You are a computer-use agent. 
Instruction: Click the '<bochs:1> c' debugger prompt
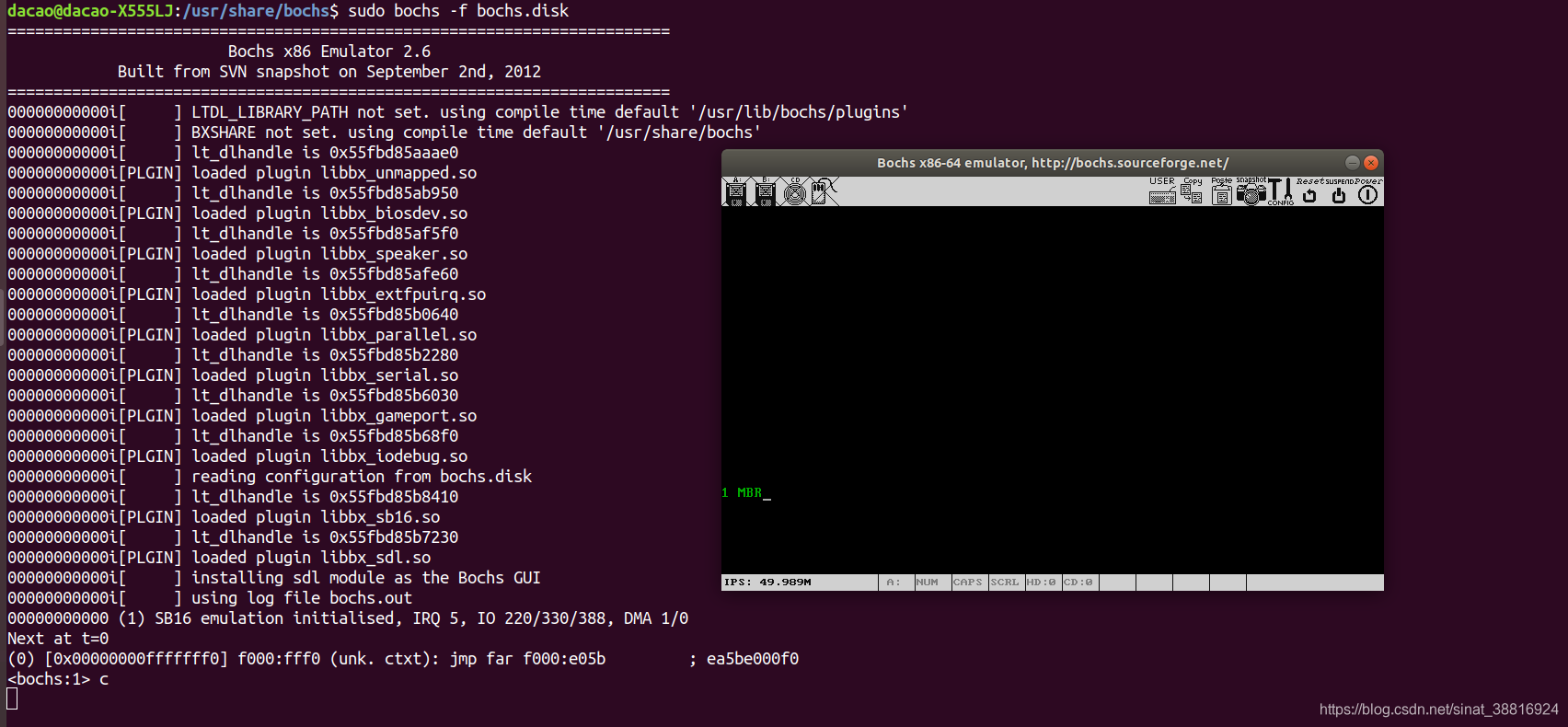[x=58, y=679]
